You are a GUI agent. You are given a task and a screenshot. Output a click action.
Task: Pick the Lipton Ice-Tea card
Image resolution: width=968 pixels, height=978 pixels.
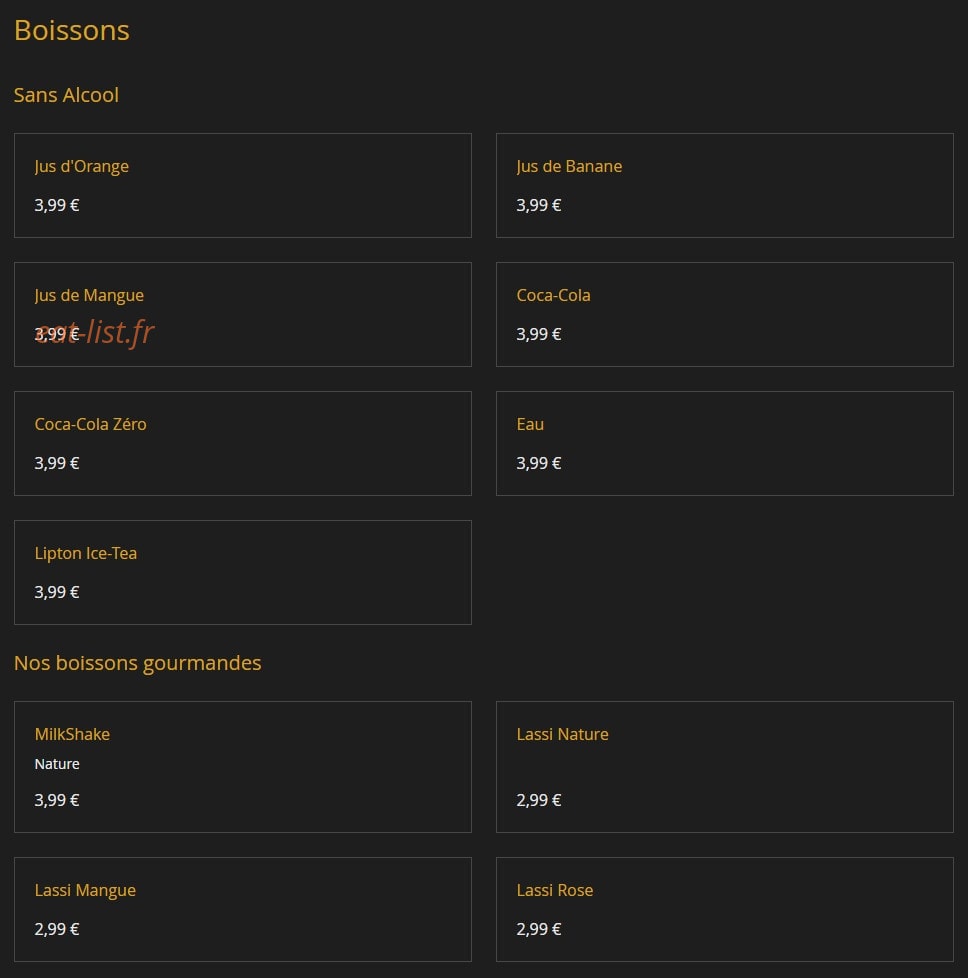(x=243, y=573)
